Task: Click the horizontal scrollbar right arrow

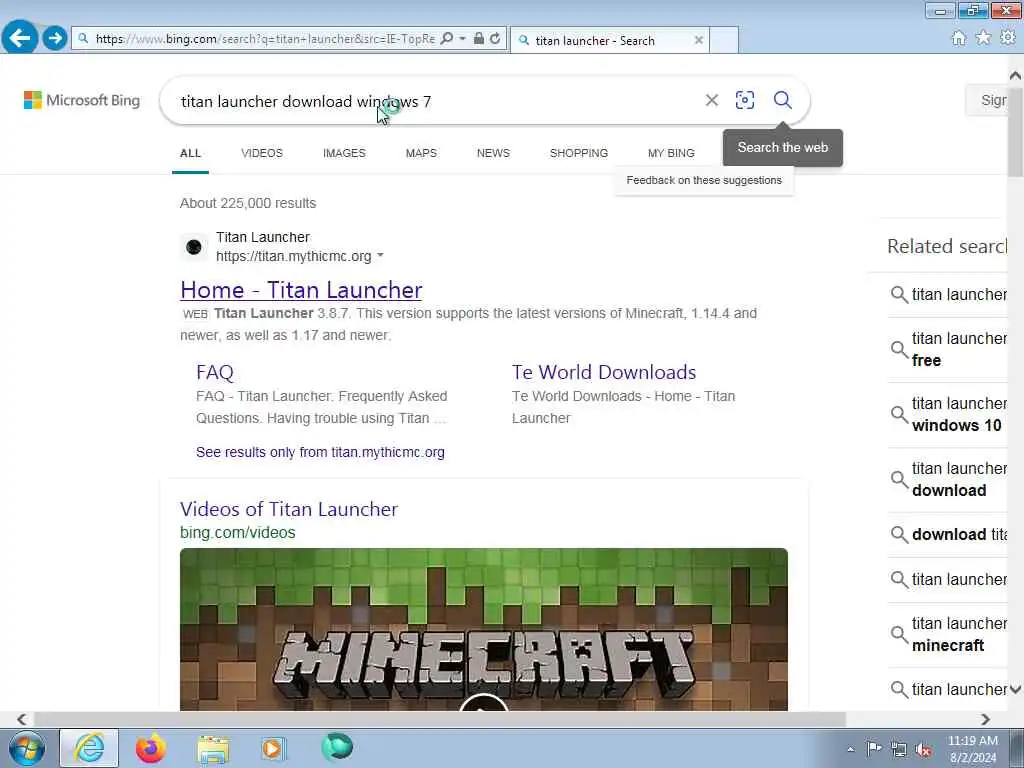Action: [985, 719]
